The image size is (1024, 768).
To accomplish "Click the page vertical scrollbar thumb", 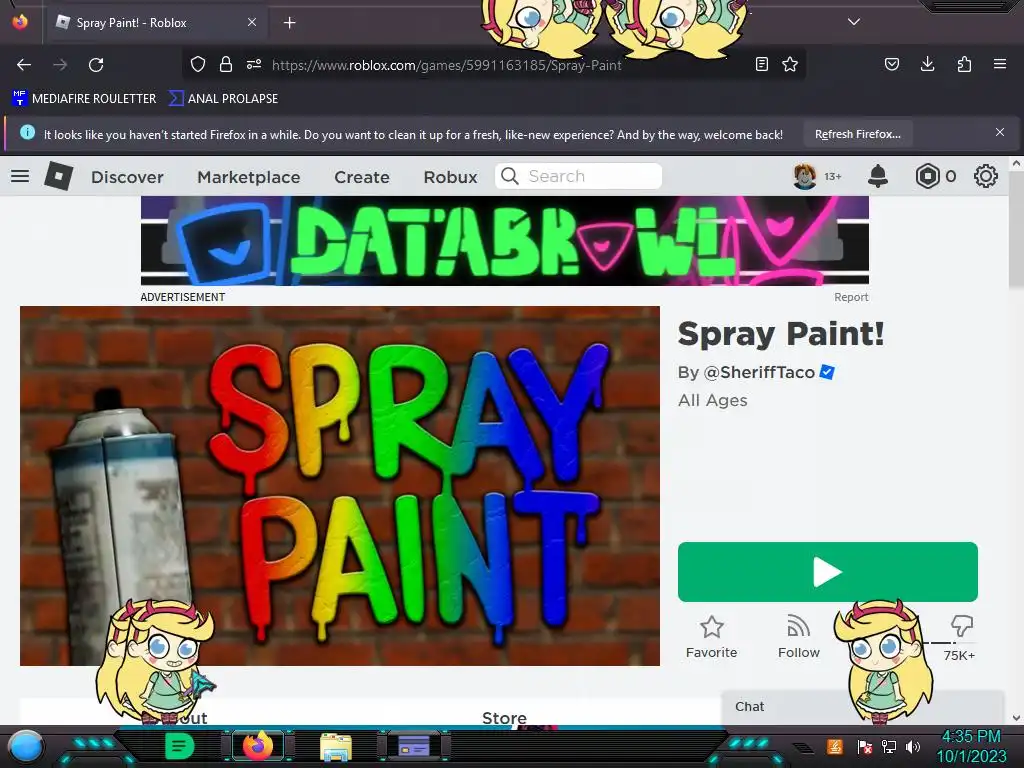I will 1016,229.
